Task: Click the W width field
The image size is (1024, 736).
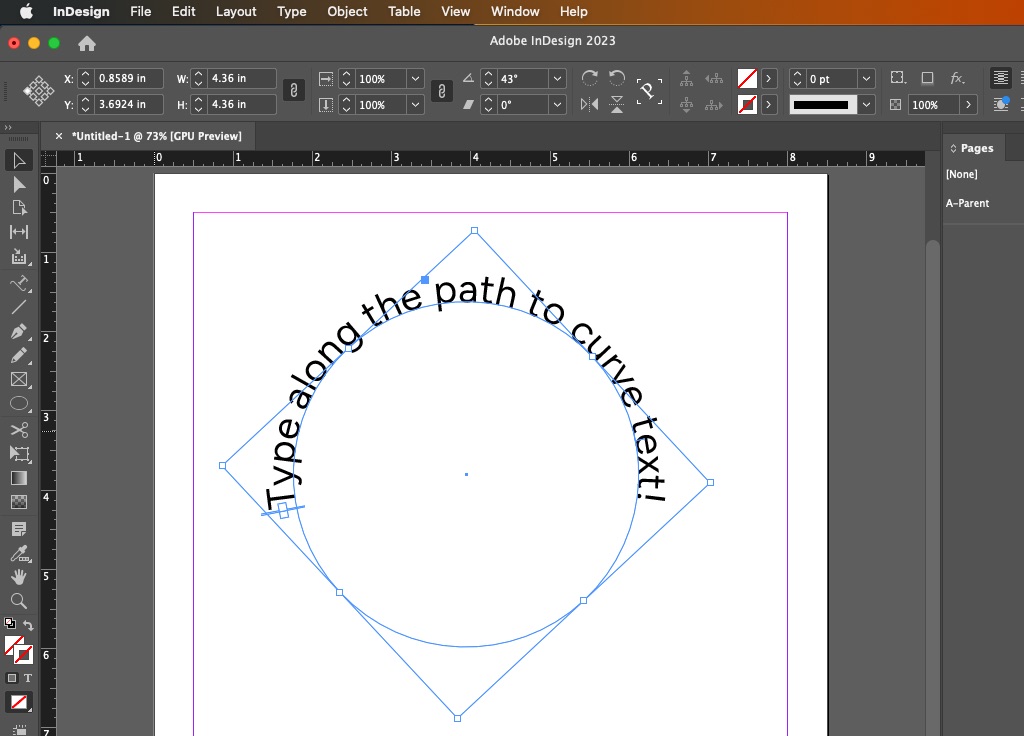Action: coord(242,78)
